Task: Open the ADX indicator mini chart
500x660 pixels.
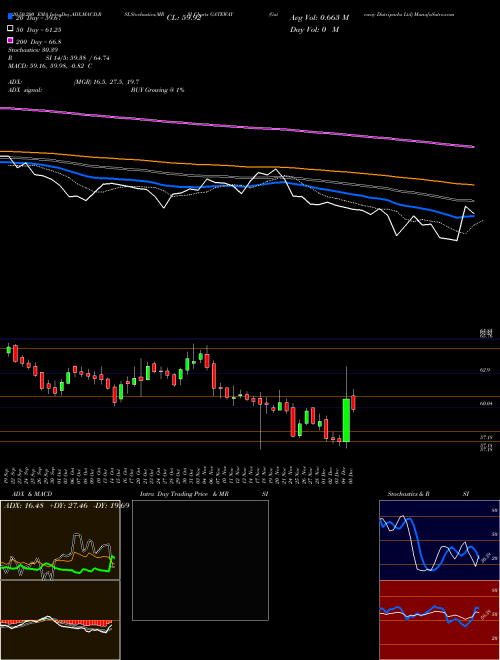Action: (x=60, y=540)
